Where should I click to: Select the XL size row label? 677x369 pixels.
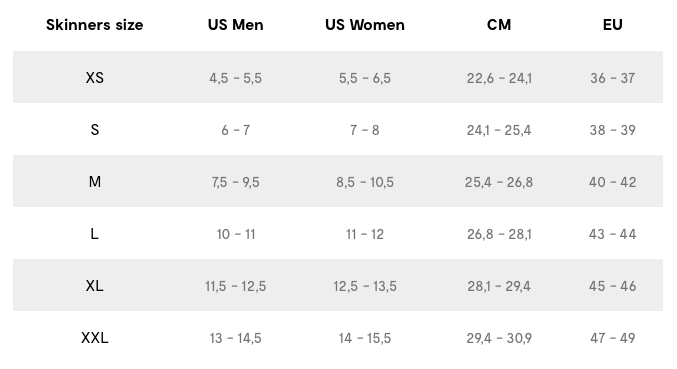[95, 286]
